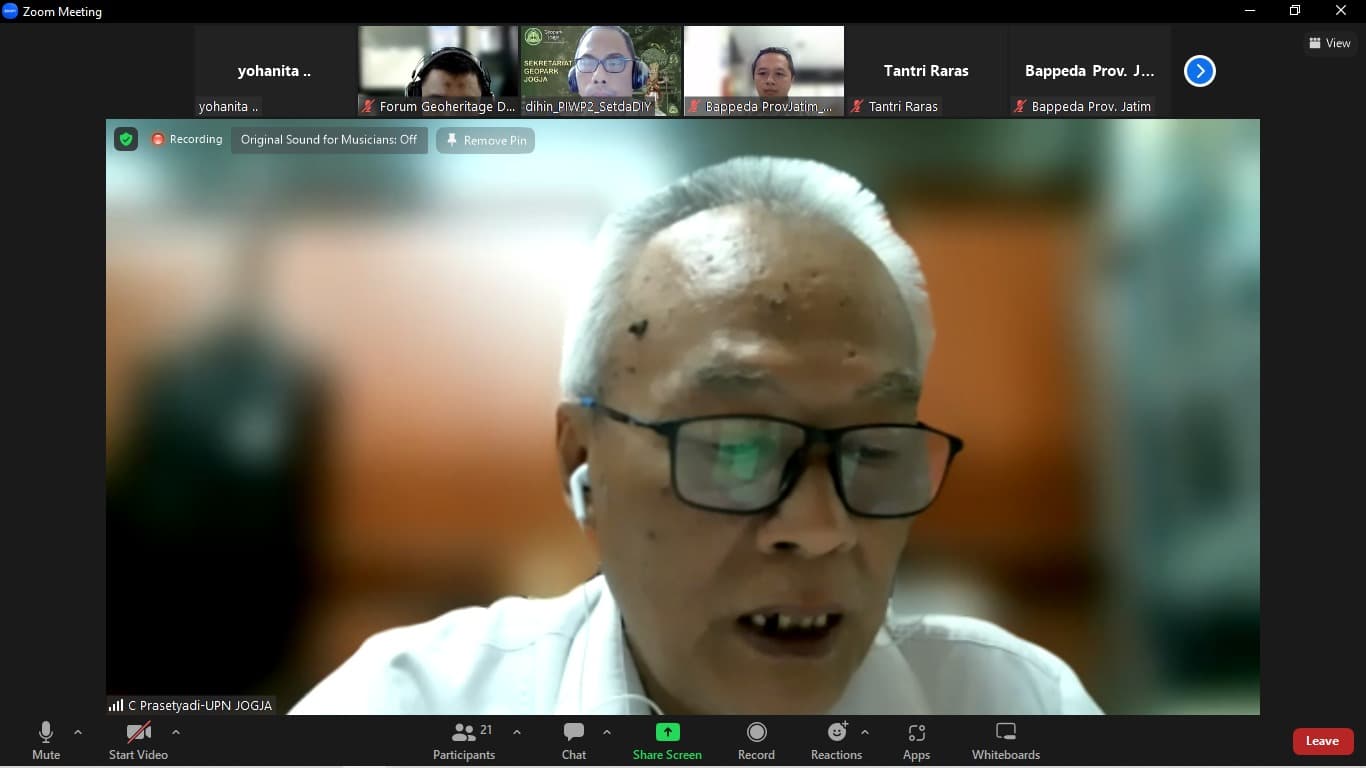This screenshot has height=768, width=1366.
Task: Show next participants with blue arrow
Action: pyautogui.click(x=1200, y=71)
